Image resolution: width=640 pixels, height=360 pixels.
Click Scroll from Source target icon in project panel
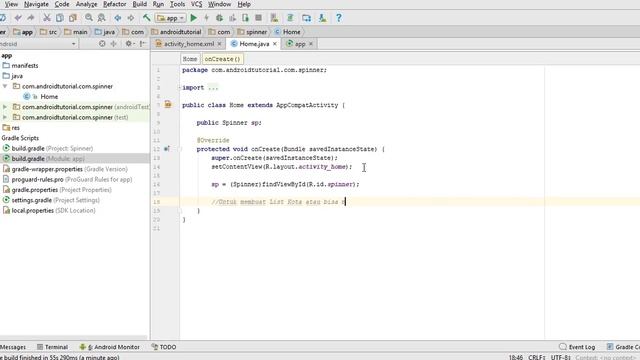click(x=102, y=44)
